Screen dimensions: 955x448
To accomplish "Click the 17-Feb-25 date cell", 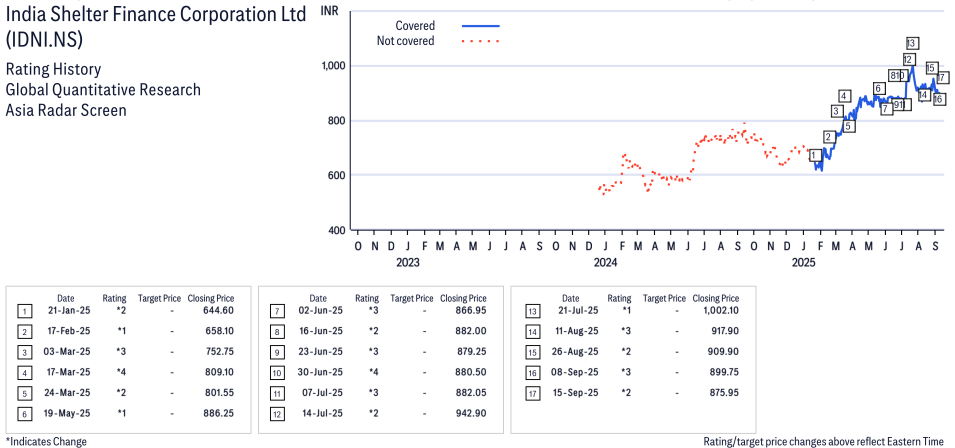I will coord(69,331).
